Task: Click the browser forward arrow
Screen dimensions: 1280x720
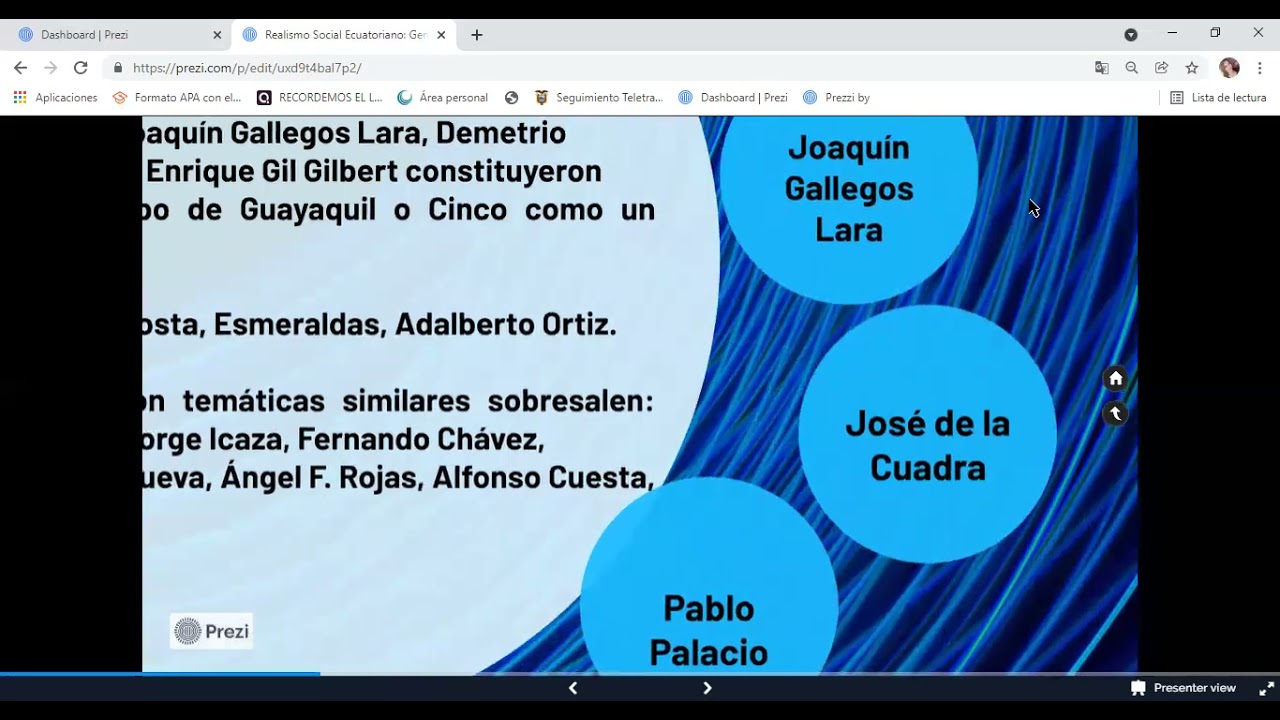Action: (x=51, y=68)
